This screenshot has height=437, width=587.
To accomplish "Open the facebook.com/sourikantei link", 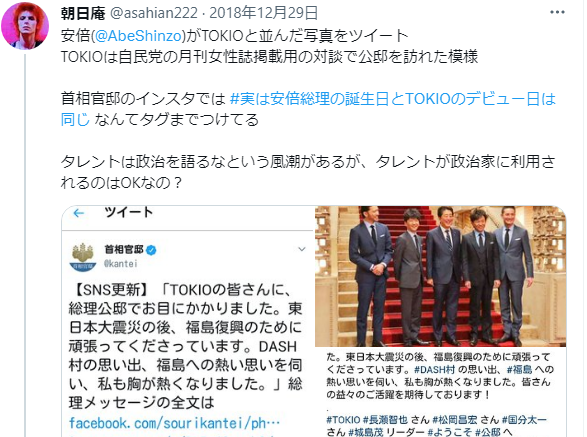I will coord(174,423).
